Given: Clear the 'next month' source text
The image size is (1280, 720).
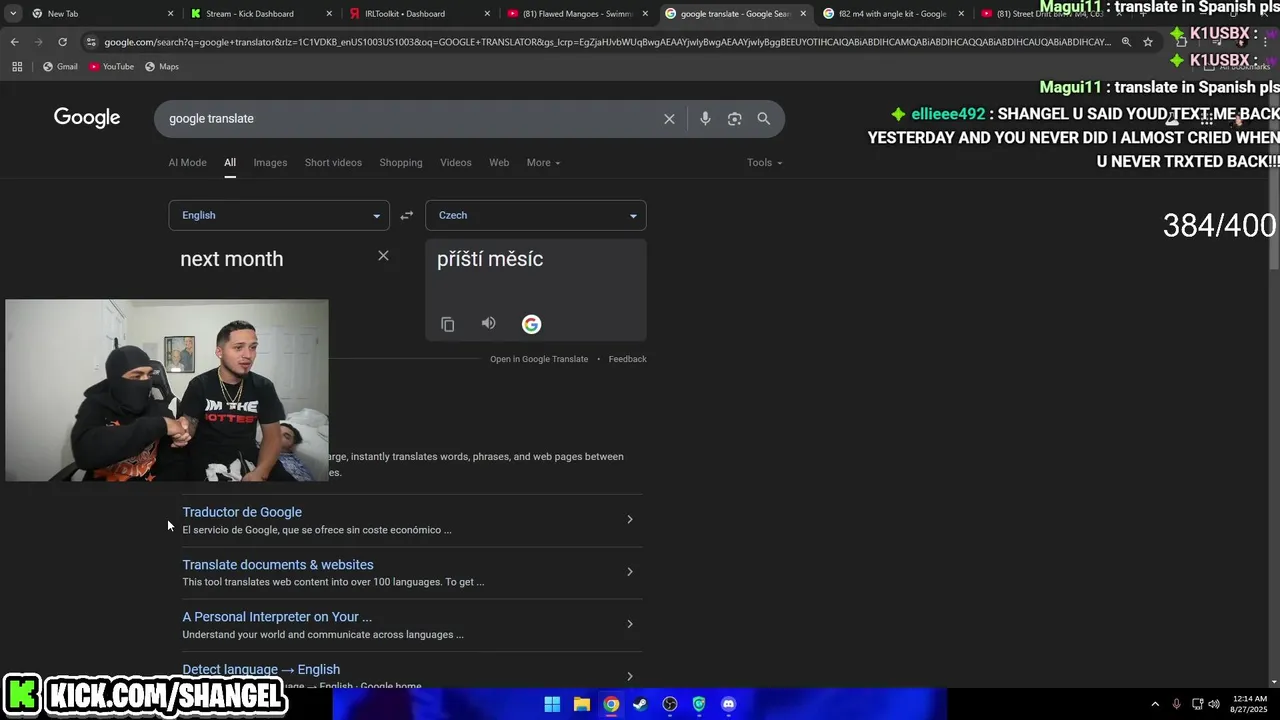Looking at the screenshot, I should pos(383,256).
